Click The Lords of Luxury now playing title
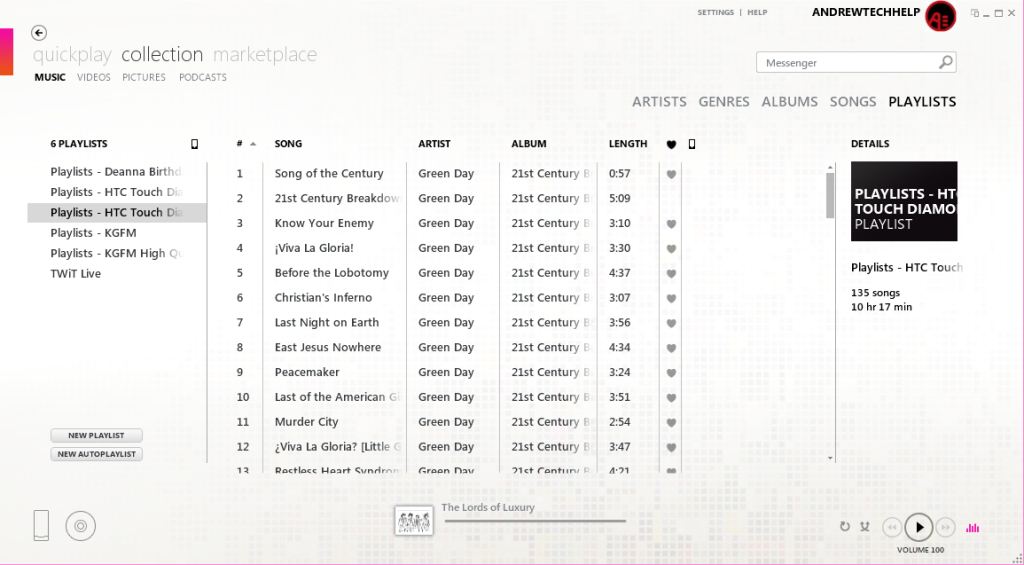The image size is (1024, 565). [488, 508]
